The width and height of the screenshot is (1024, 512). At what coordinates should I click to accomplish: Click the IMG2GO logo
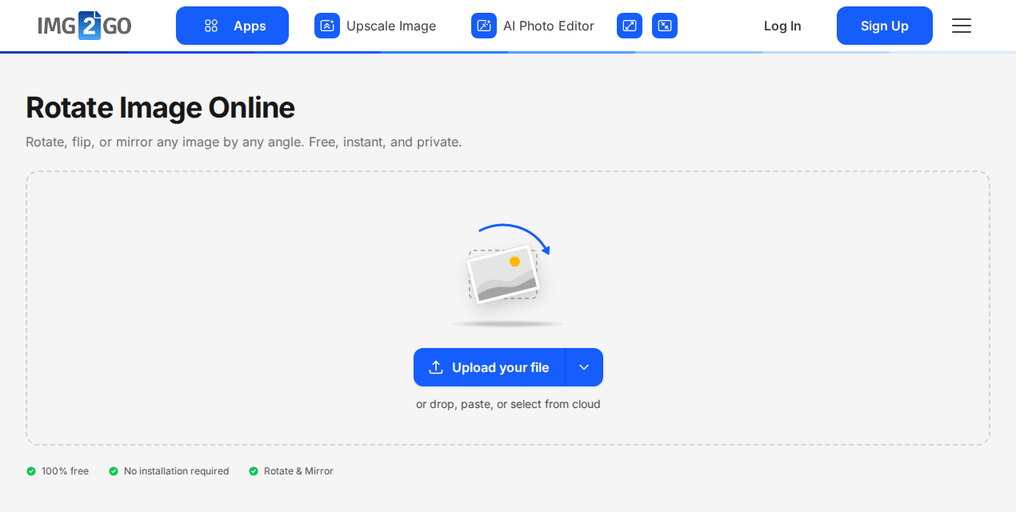coord(84,25)
